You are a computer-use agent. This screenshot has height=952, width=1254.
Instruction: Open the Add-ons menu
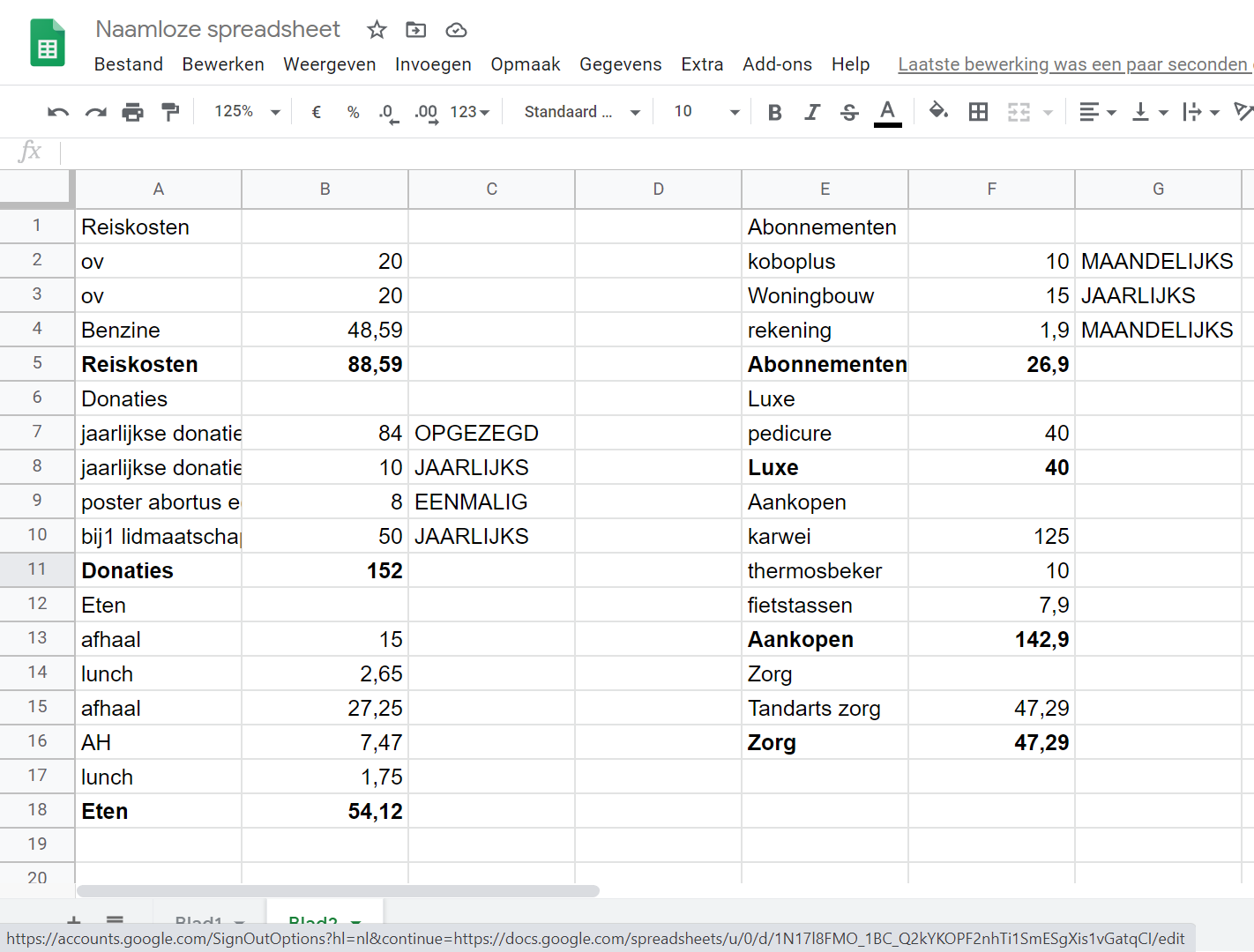[777, 64]
